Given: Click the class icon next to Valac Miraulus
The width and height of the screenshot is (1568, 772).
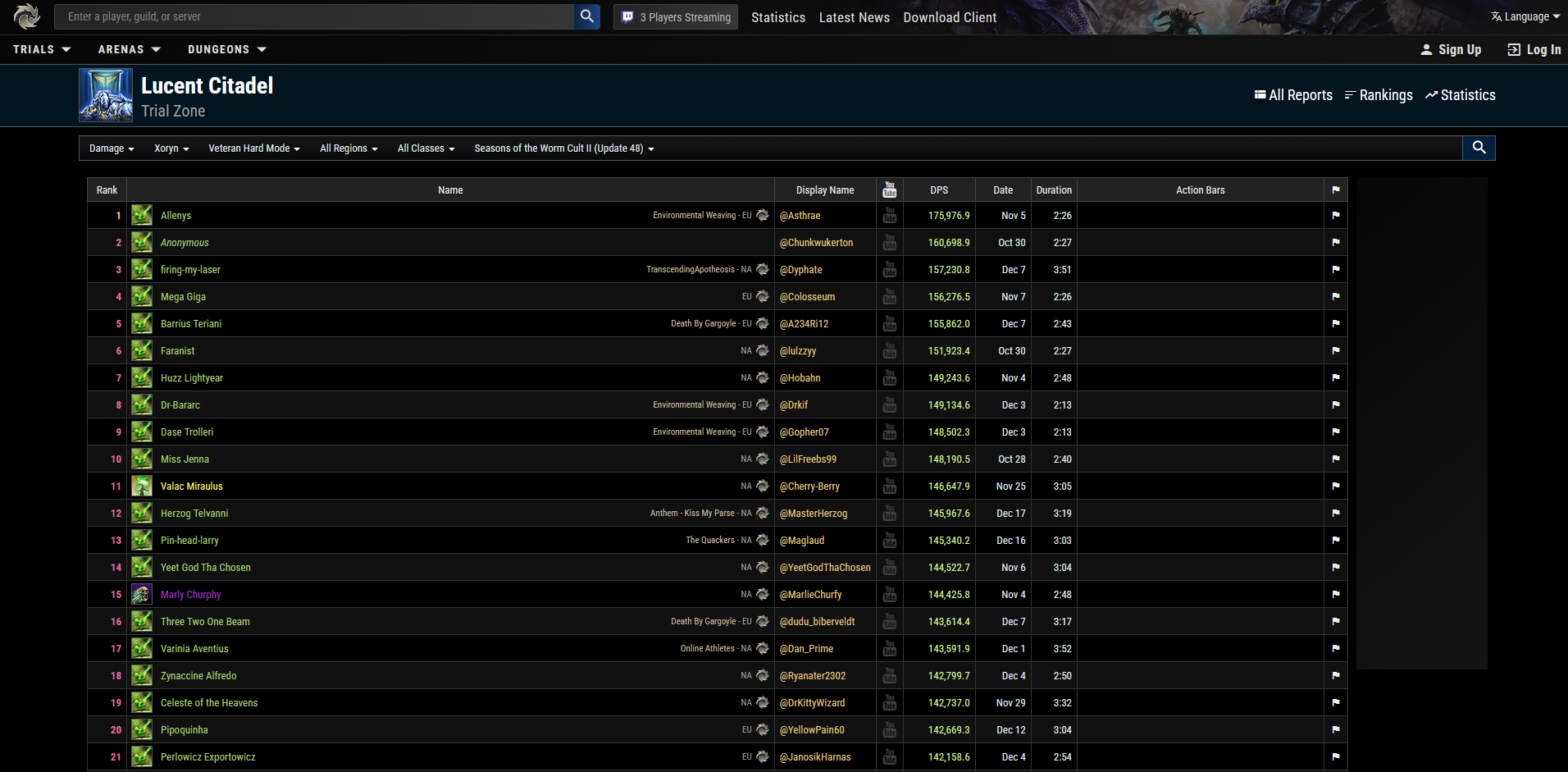Looking at the screenshot, I should pos(142,486).
